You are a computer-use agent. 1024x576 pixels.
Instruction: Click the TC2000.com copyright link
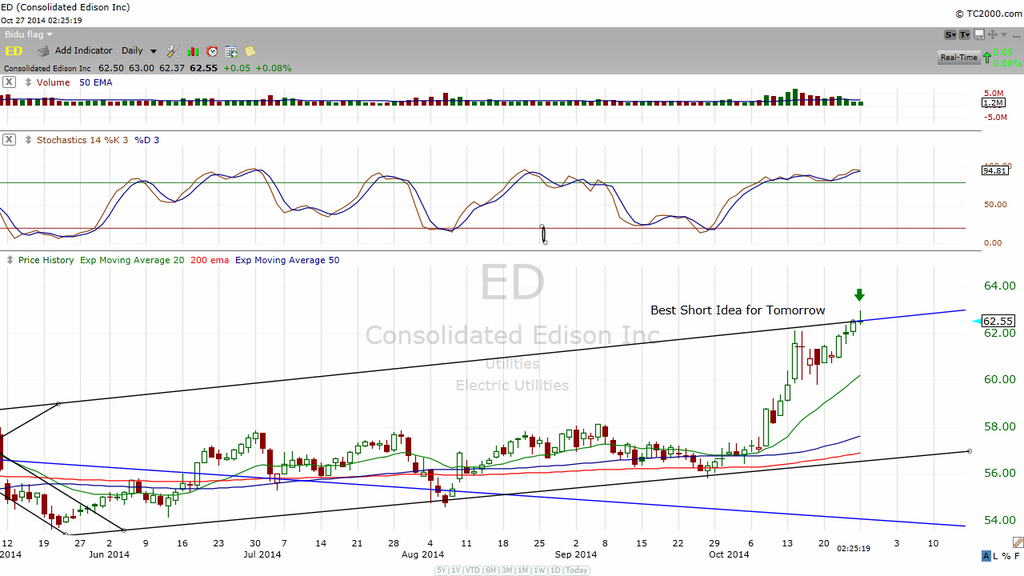989,14
